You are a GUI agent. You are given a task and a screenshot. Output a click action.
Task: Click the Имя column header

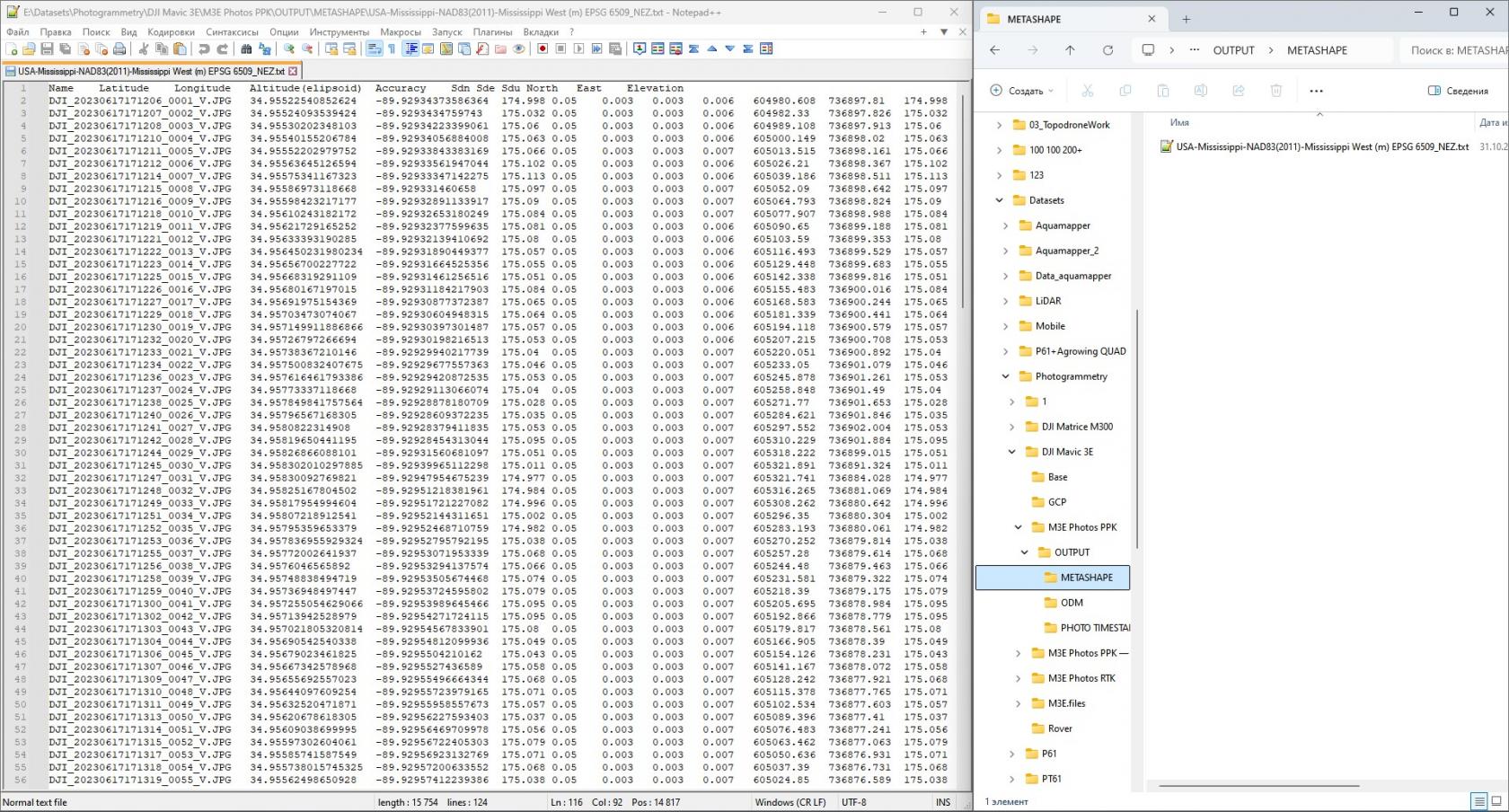pos(1179,122)
